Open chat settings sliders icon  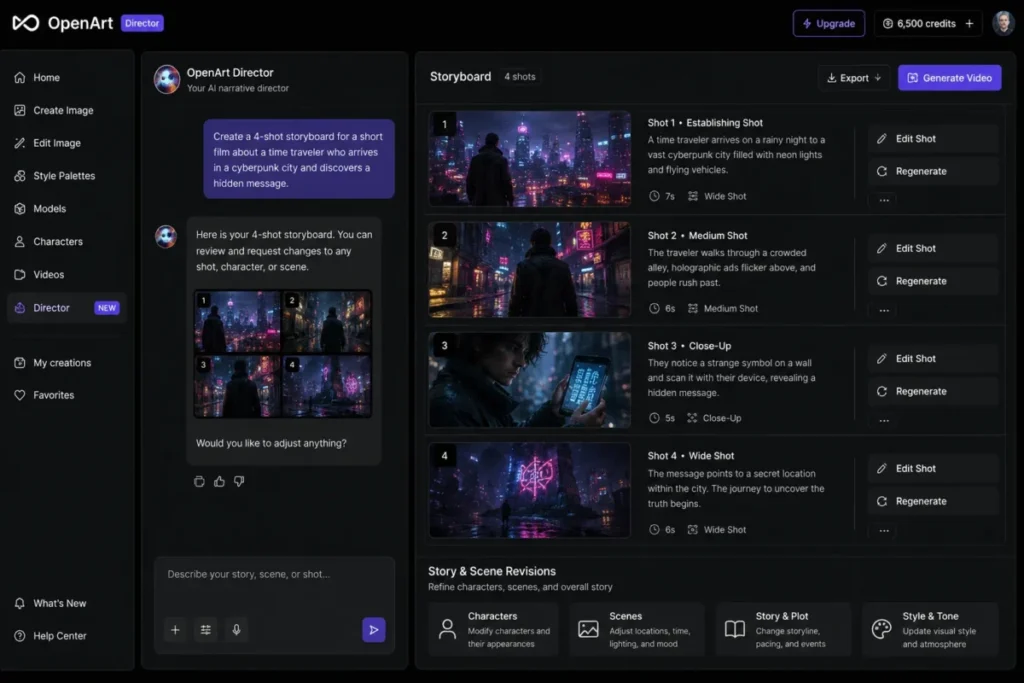206,629
